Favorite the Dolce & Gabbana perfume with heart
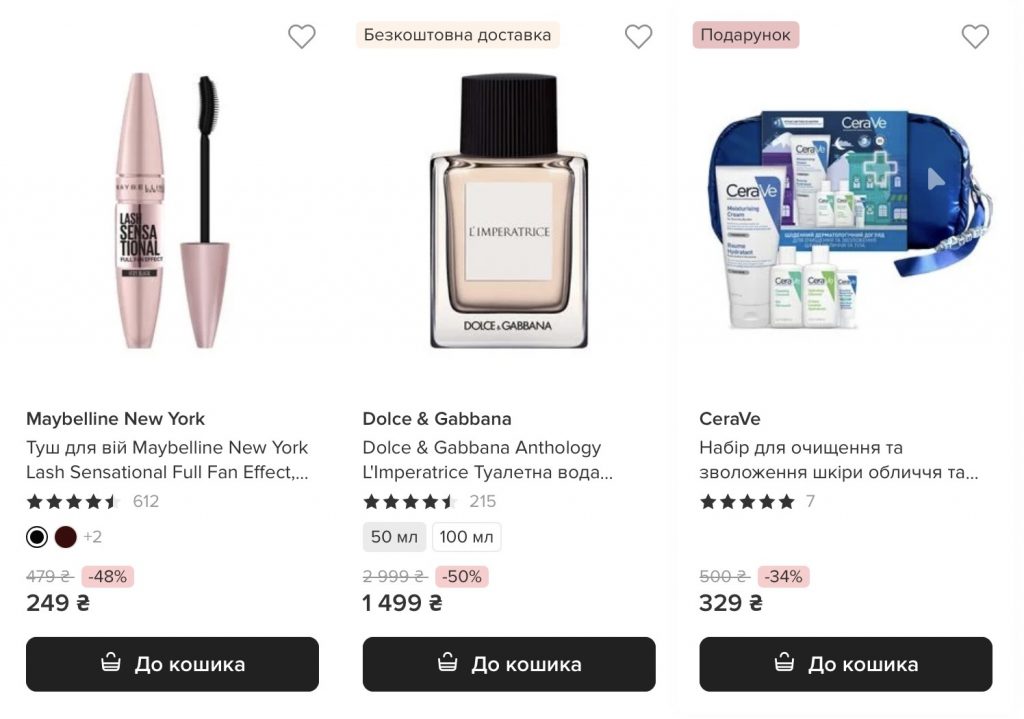This screenshot has width=1024, height=719. pos(638,37)
